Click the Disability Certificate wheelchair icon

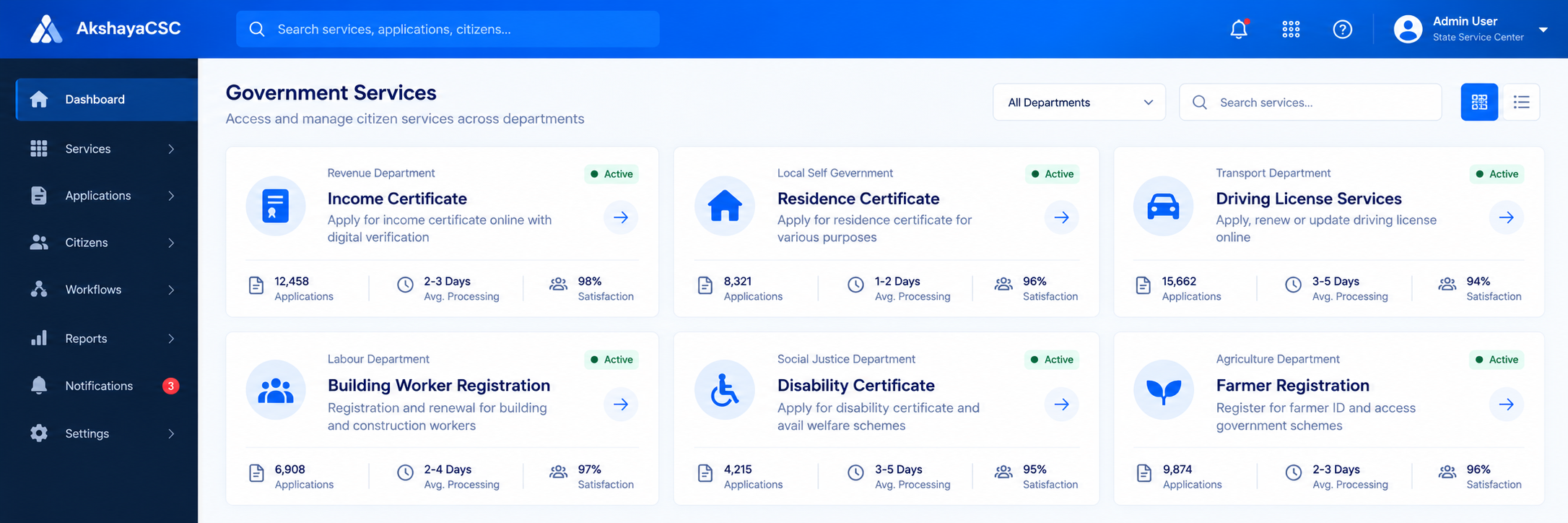click(x=725, y=390)
